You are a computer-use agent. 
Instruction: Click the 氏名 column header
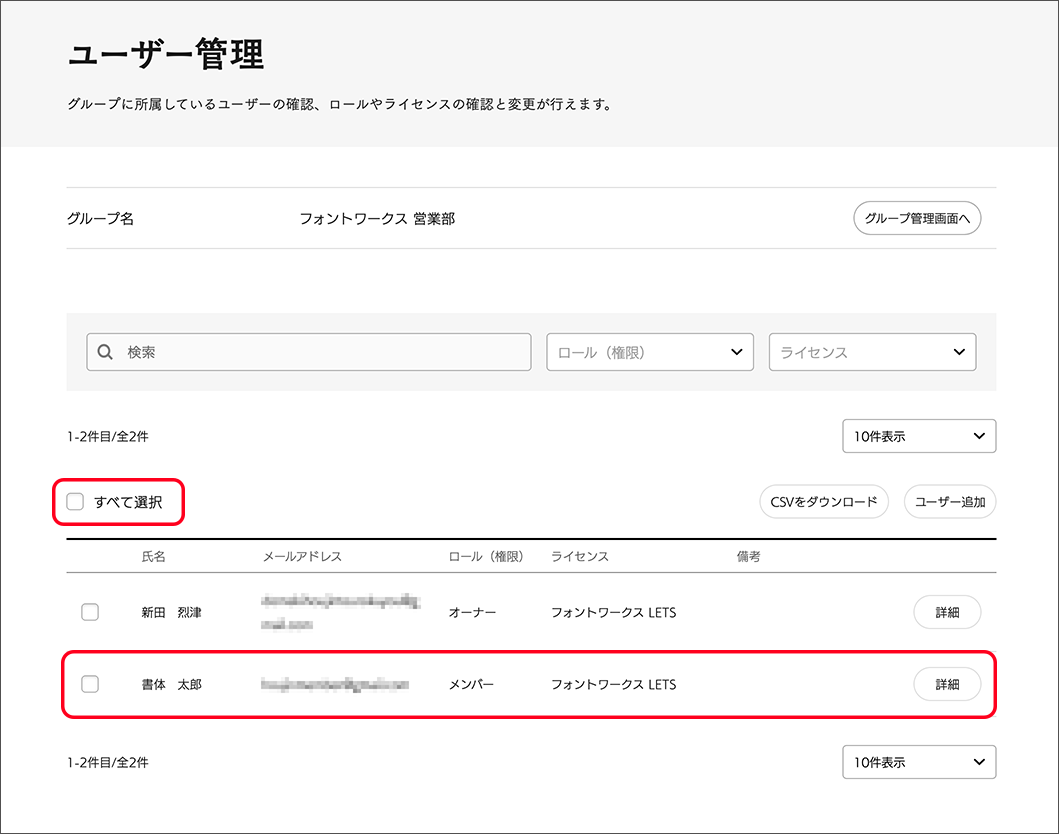[x=154, y=556]
